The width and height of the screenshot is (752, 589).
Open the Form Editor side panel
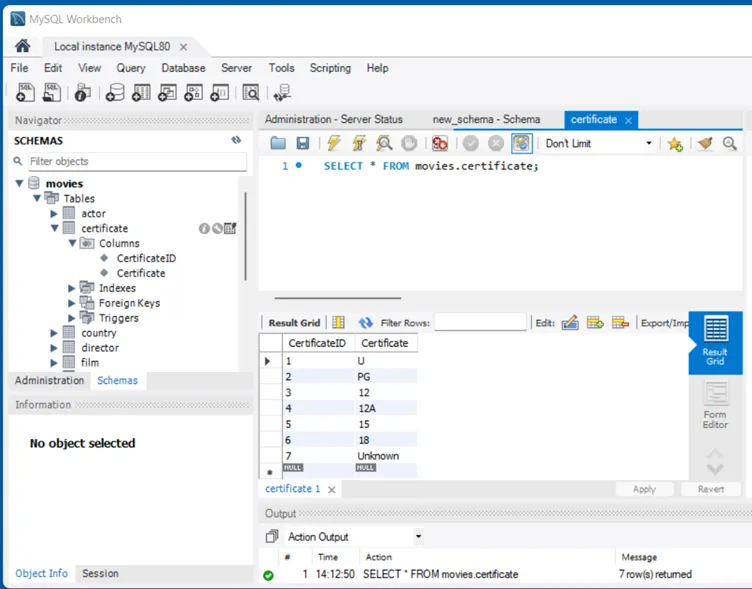(715, 406)
